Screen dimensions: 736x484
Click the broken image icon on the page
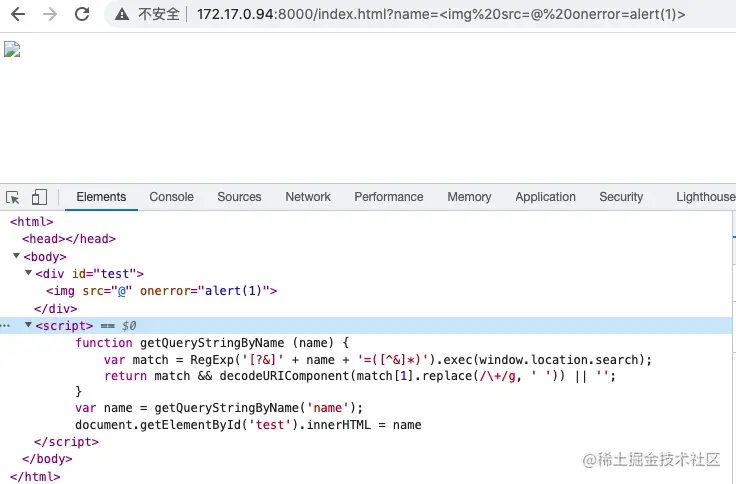12,49
